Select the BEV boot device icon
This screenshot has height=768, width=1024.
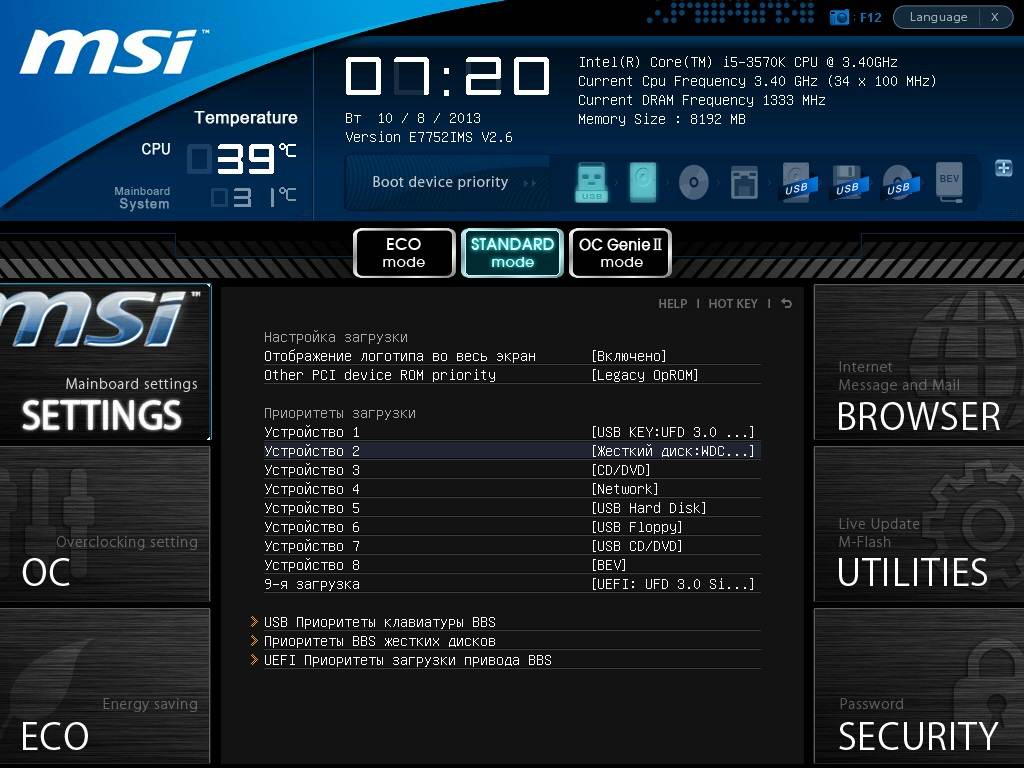(949, 183)
